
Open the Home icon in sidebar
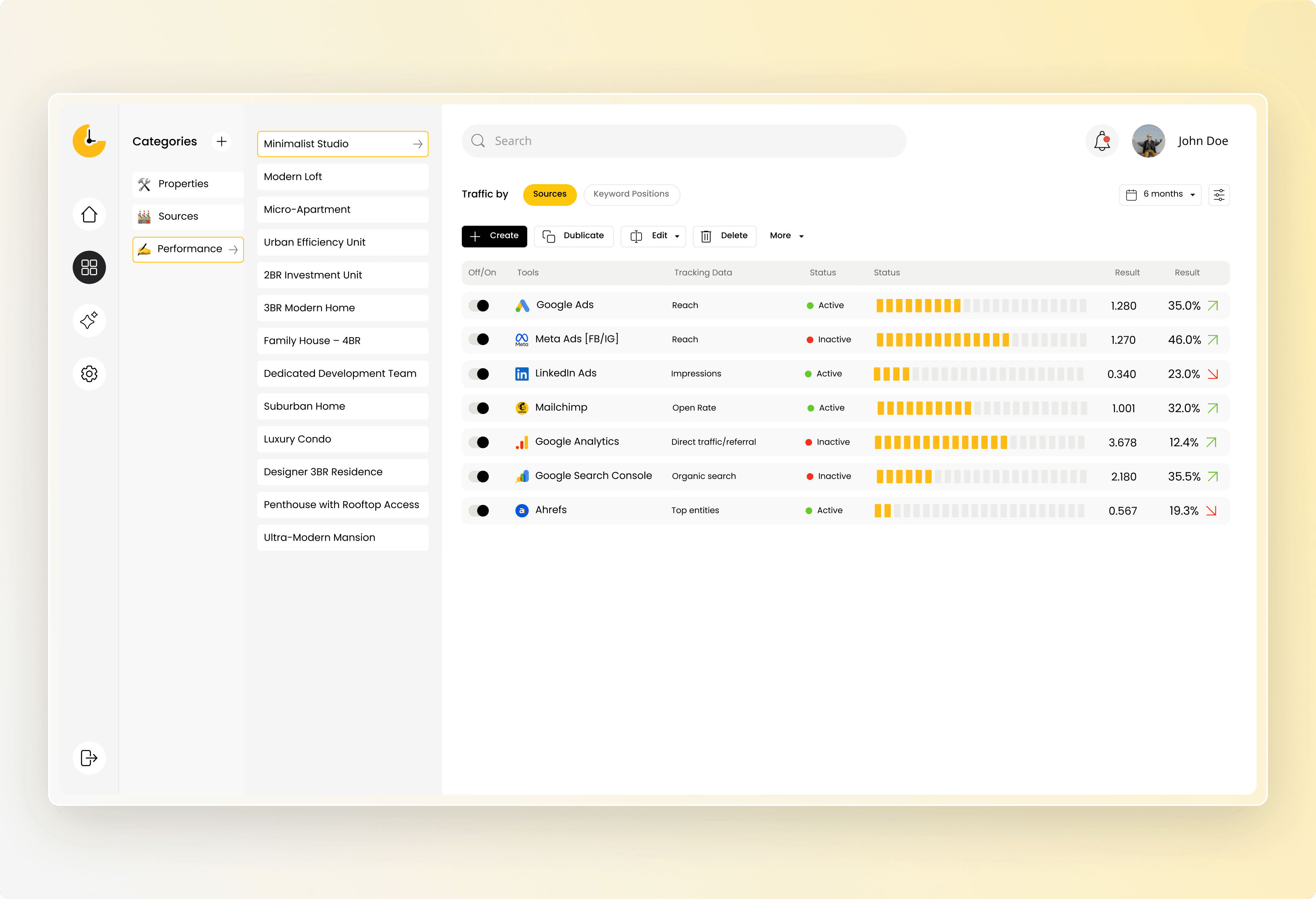coord(89,214)
